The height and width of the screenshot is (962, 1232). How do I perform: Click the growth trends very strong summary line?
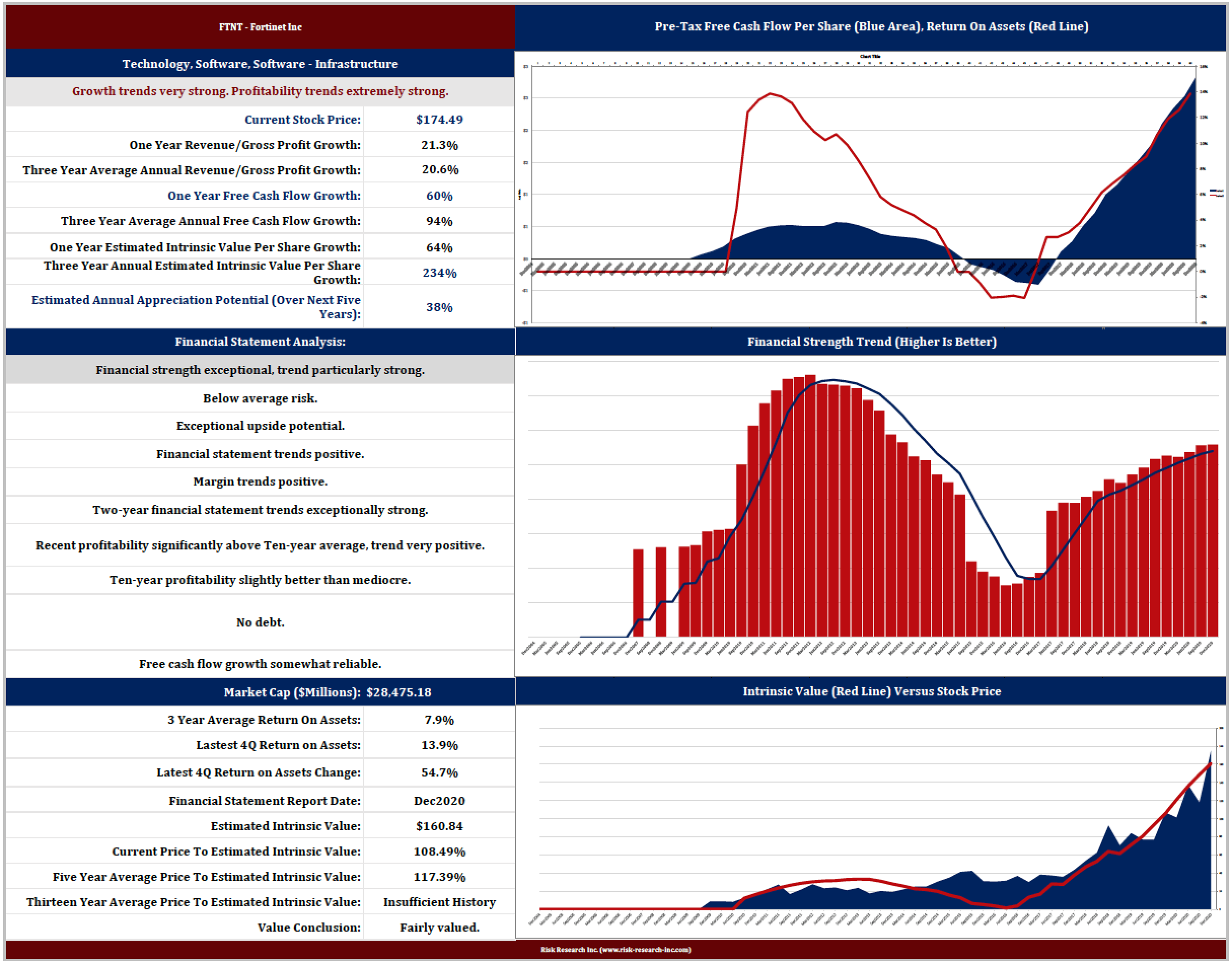point(260,91)
